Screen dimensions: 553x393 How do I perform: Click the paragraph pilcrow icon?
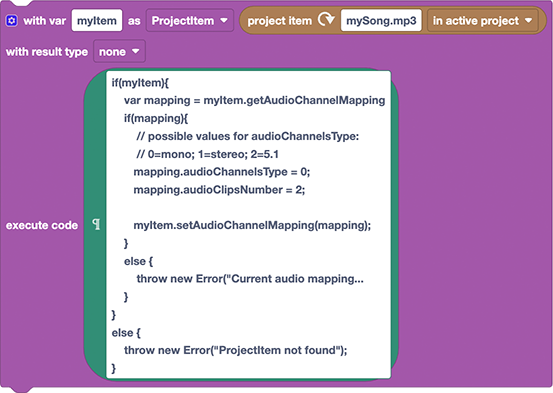point(96,224)
